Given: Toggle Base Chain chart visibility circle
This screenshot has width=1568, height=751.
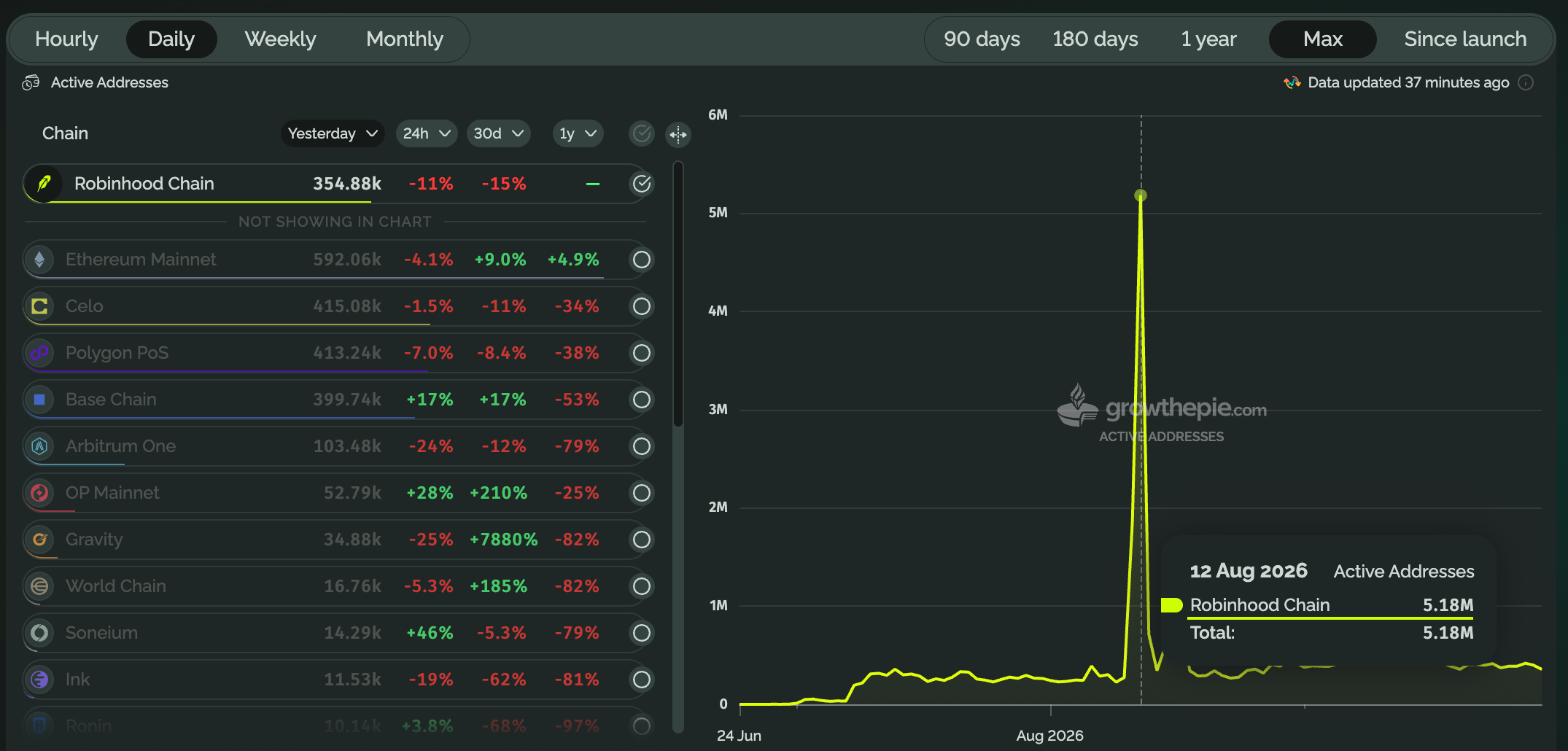Looking at the screenshot, I should pos(642,400).
